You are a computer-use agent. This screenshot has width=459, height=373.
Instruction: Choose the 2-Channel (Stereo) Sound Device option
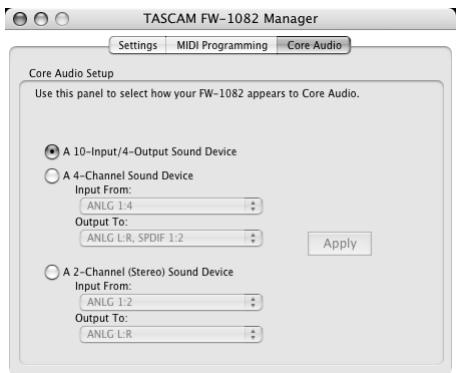(x=52, y=272)
